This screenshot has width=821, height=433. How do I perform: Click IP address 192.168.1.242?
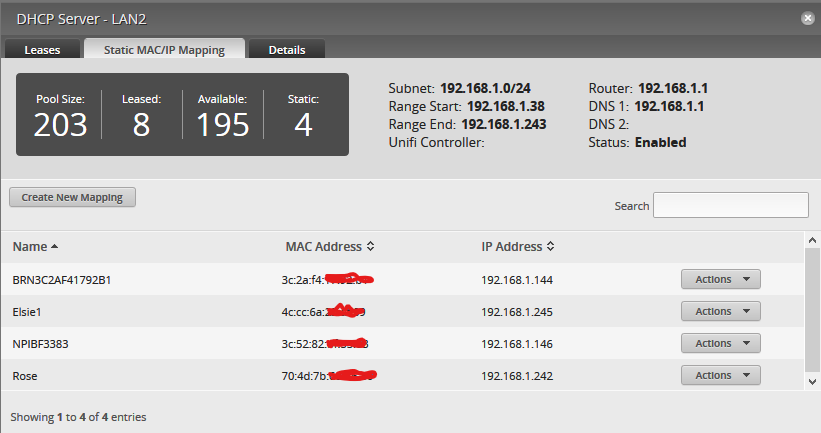click(x=517, y=375)
